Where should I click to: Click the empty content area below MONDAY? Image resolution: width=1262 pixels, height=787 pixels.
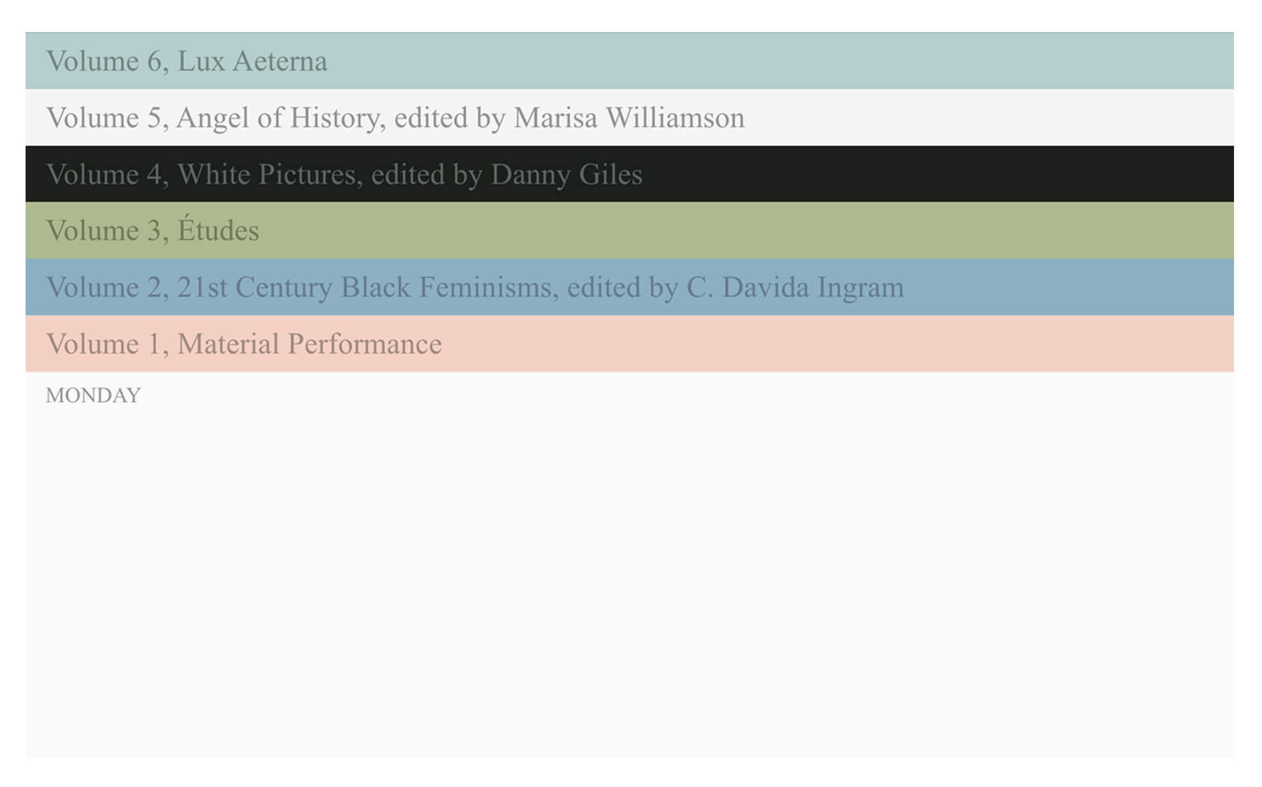tap(630, 580)
